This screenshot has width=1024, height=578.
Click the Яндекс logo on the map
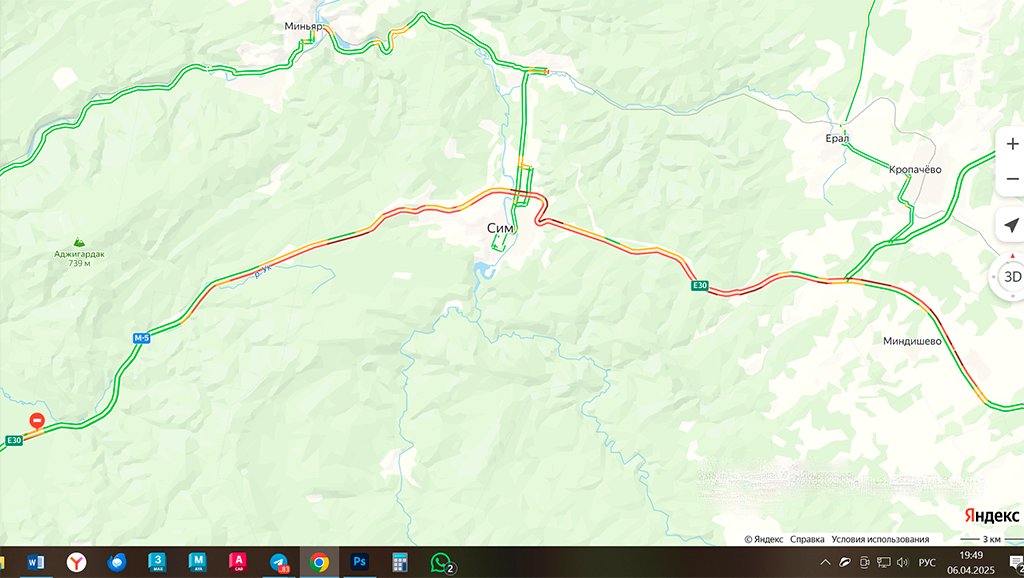(991, 516)
